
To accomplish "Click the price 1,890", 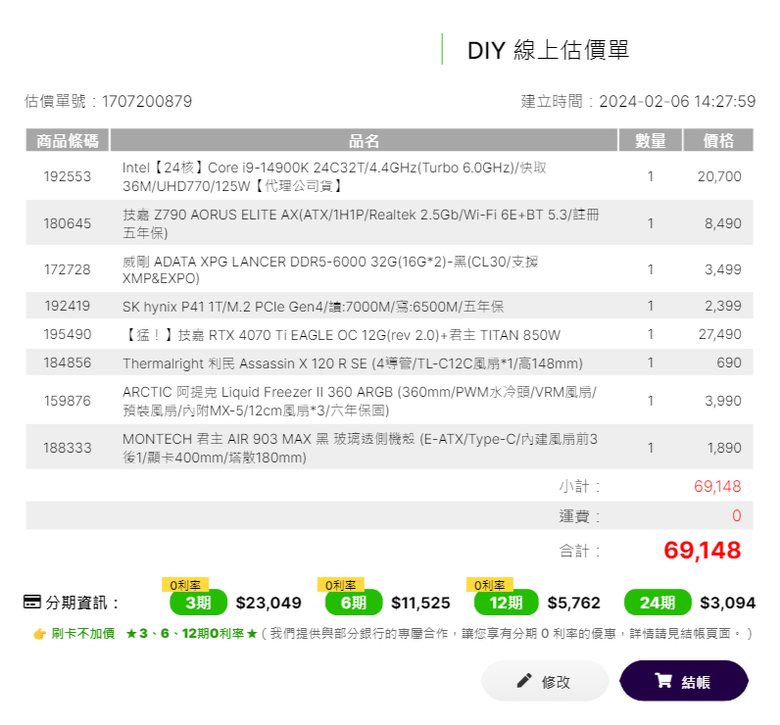I will [x=724, y=448].
